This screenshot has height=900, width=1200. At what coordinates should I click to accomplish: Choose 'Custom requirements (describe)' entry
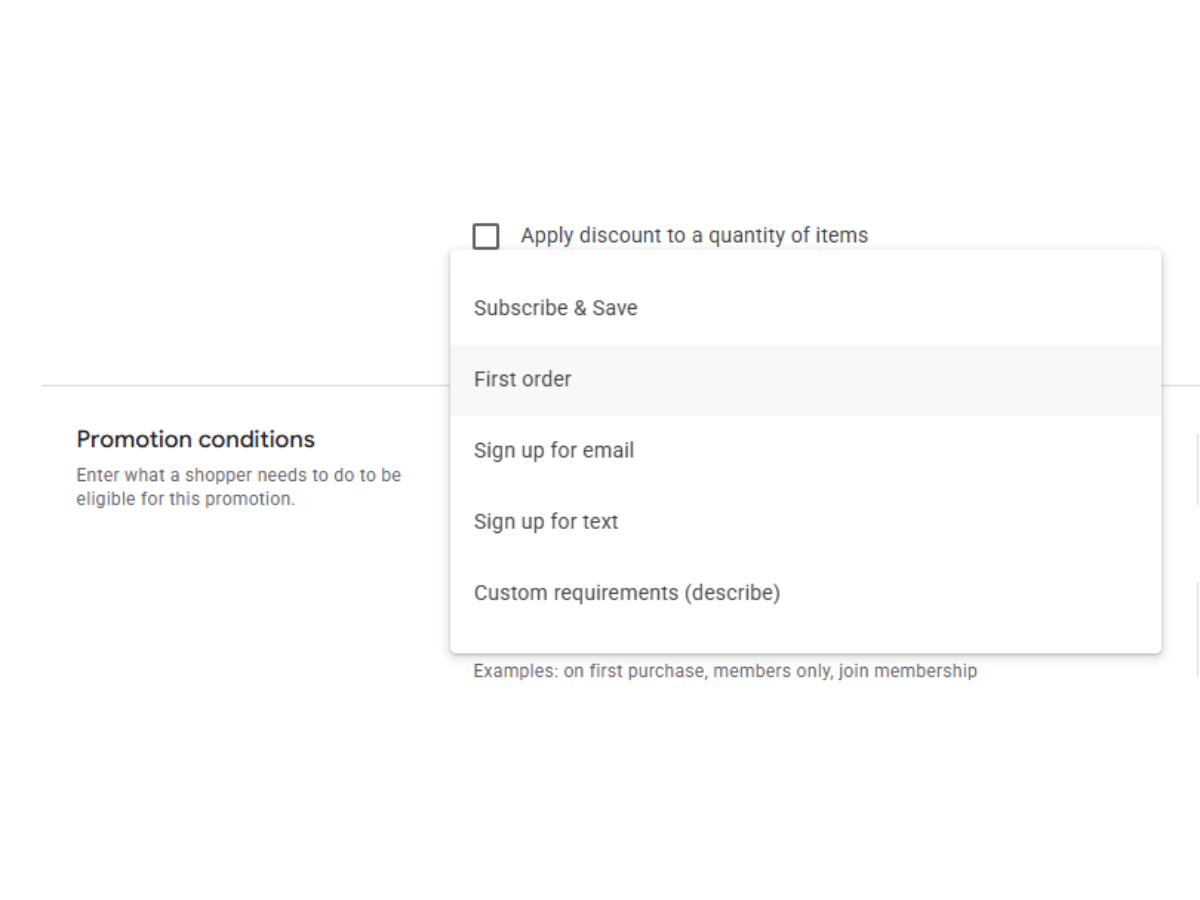click(806, 593)
